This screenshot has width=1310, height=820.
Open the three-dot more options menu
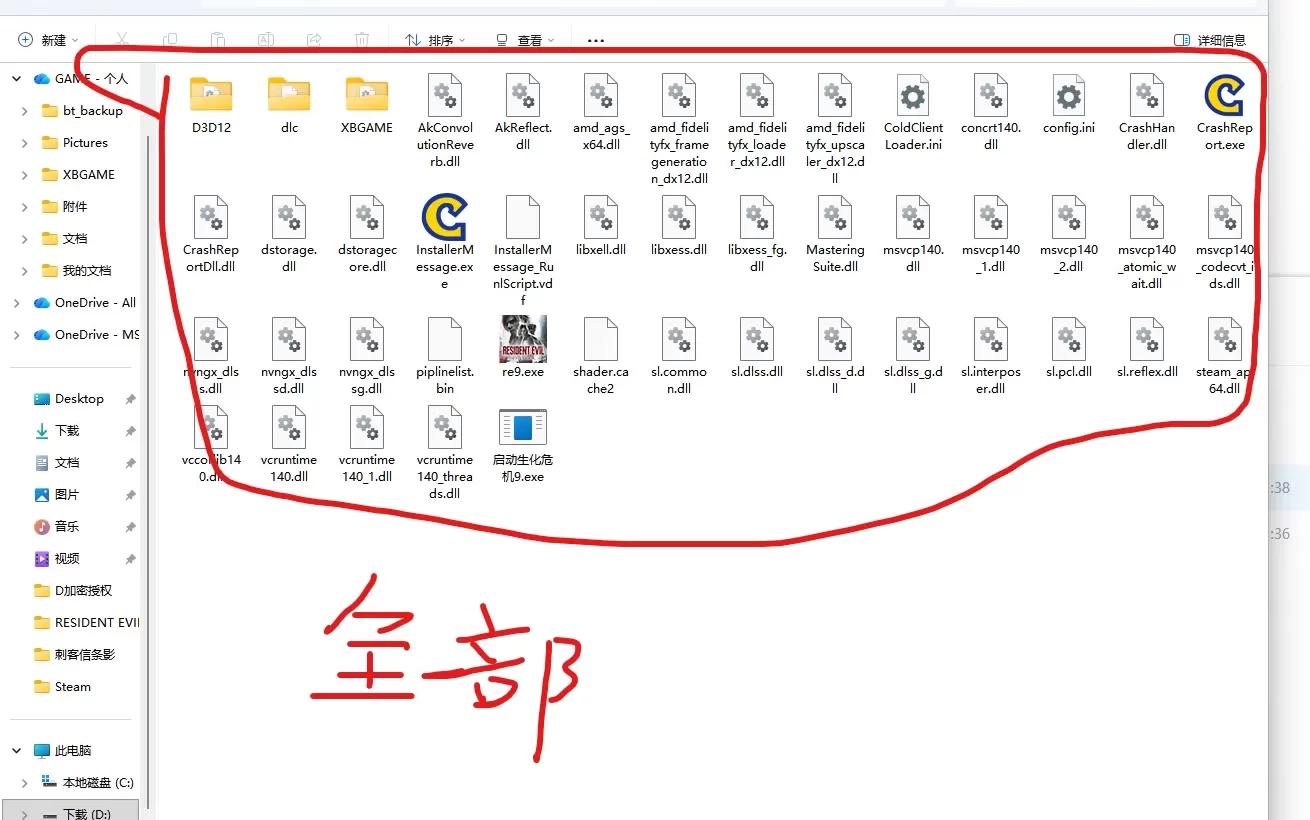(596, 40)
